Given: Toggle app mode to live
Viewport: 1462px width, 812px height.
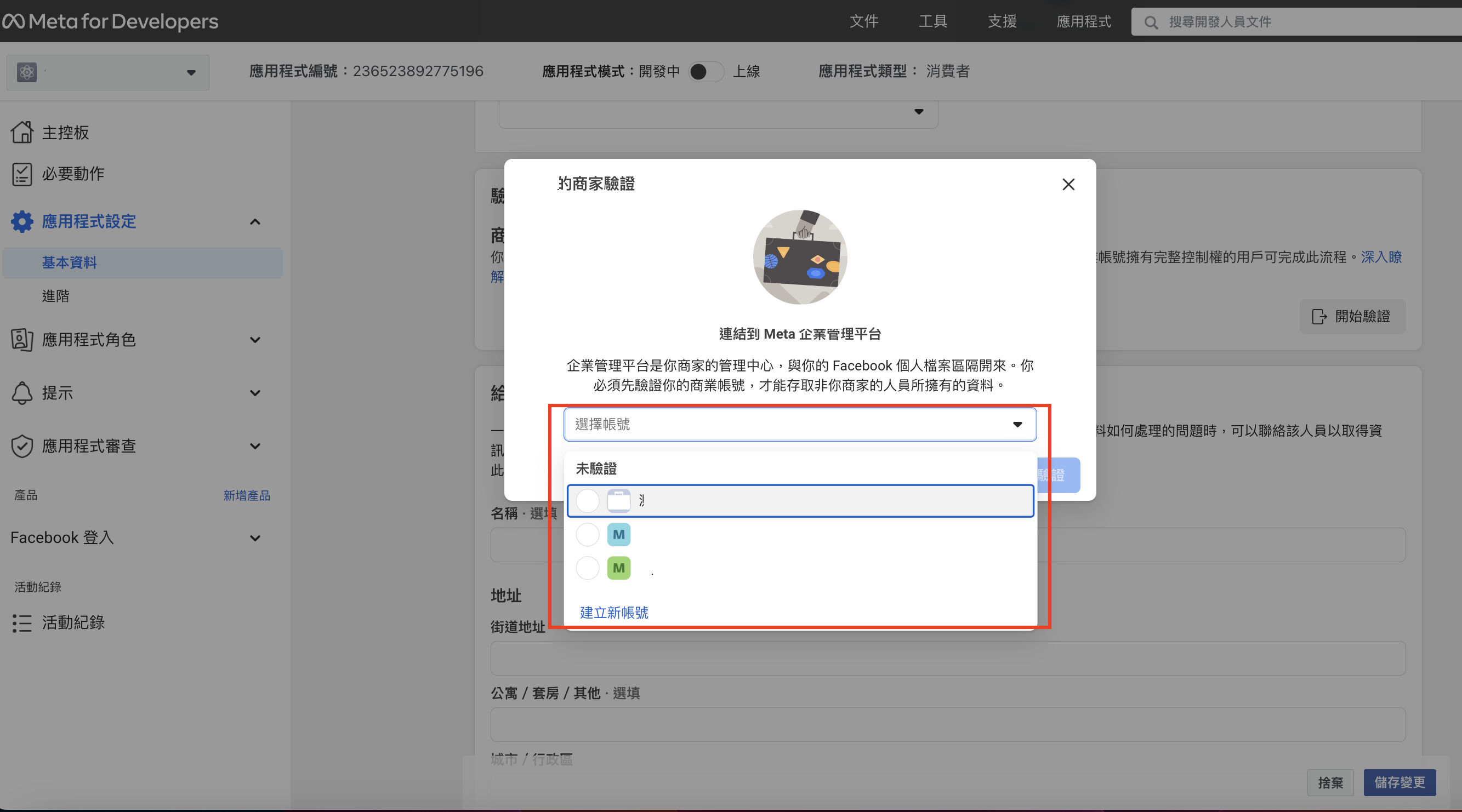Looking at the screenshot, I should click(706, 71).
